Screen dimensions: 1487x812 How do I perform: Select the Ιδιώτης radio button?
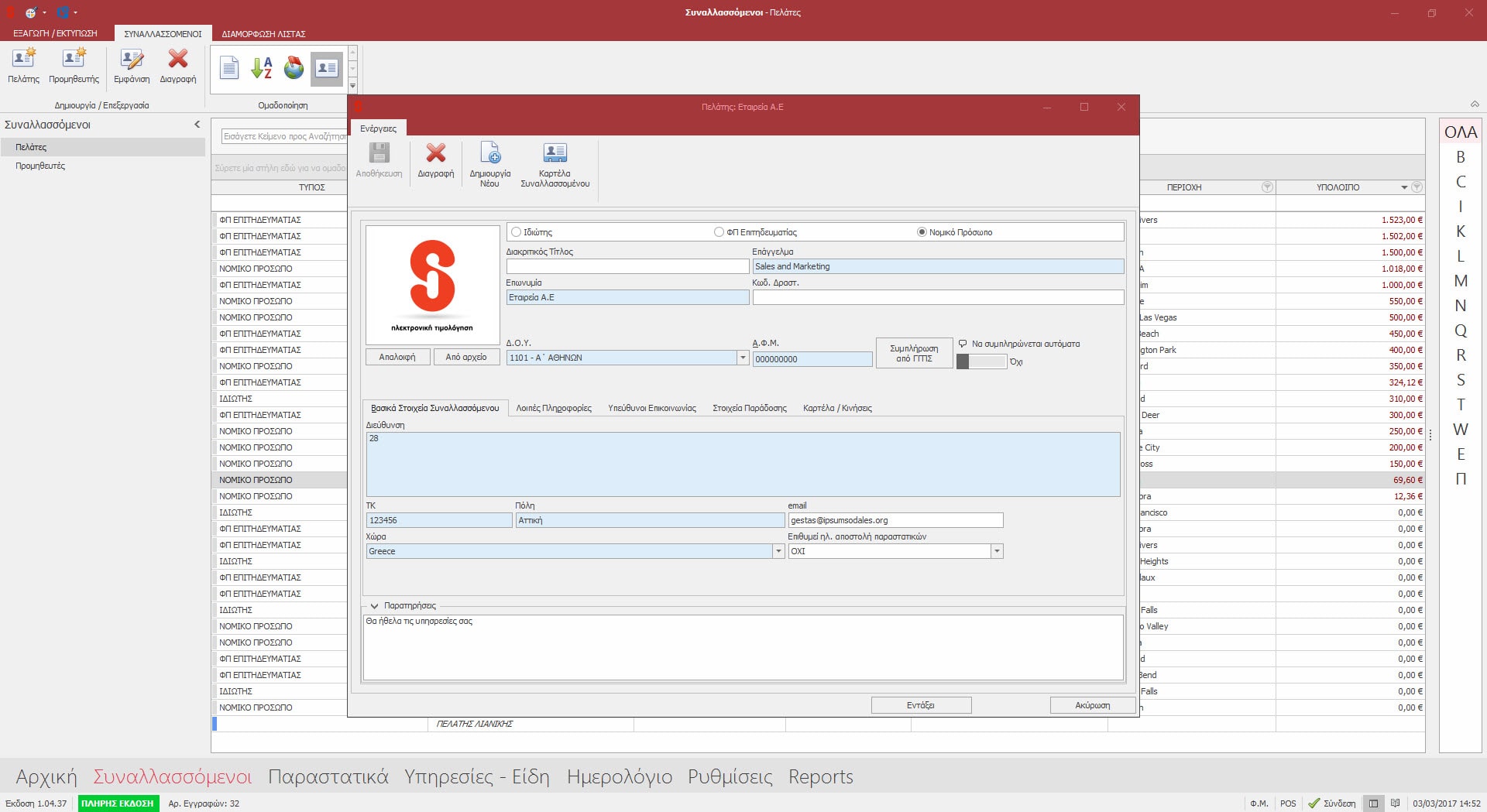pos(517,232)
